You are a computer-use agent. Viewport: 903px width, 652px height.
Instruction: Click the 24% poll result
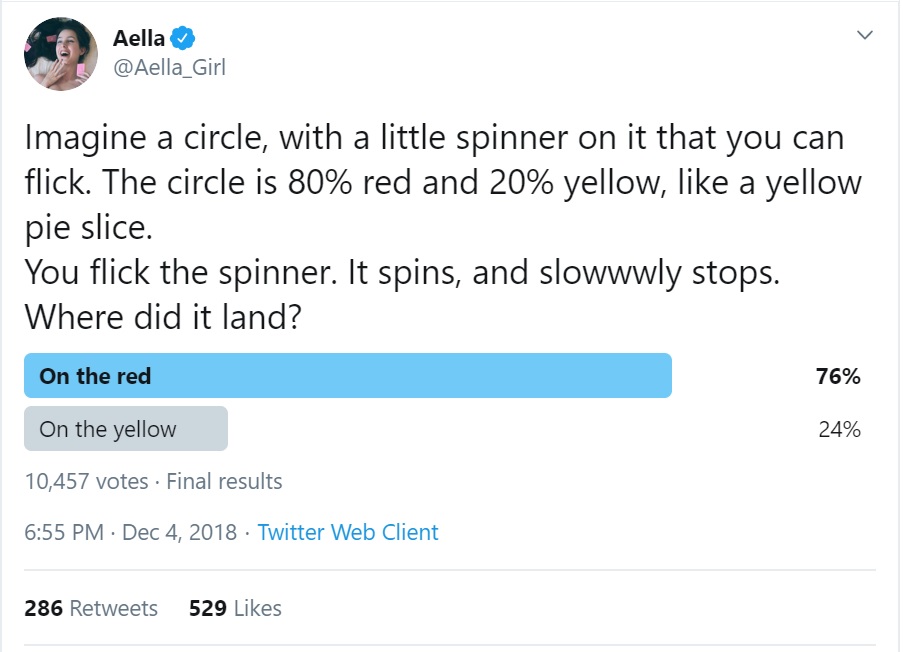(838, 429)
